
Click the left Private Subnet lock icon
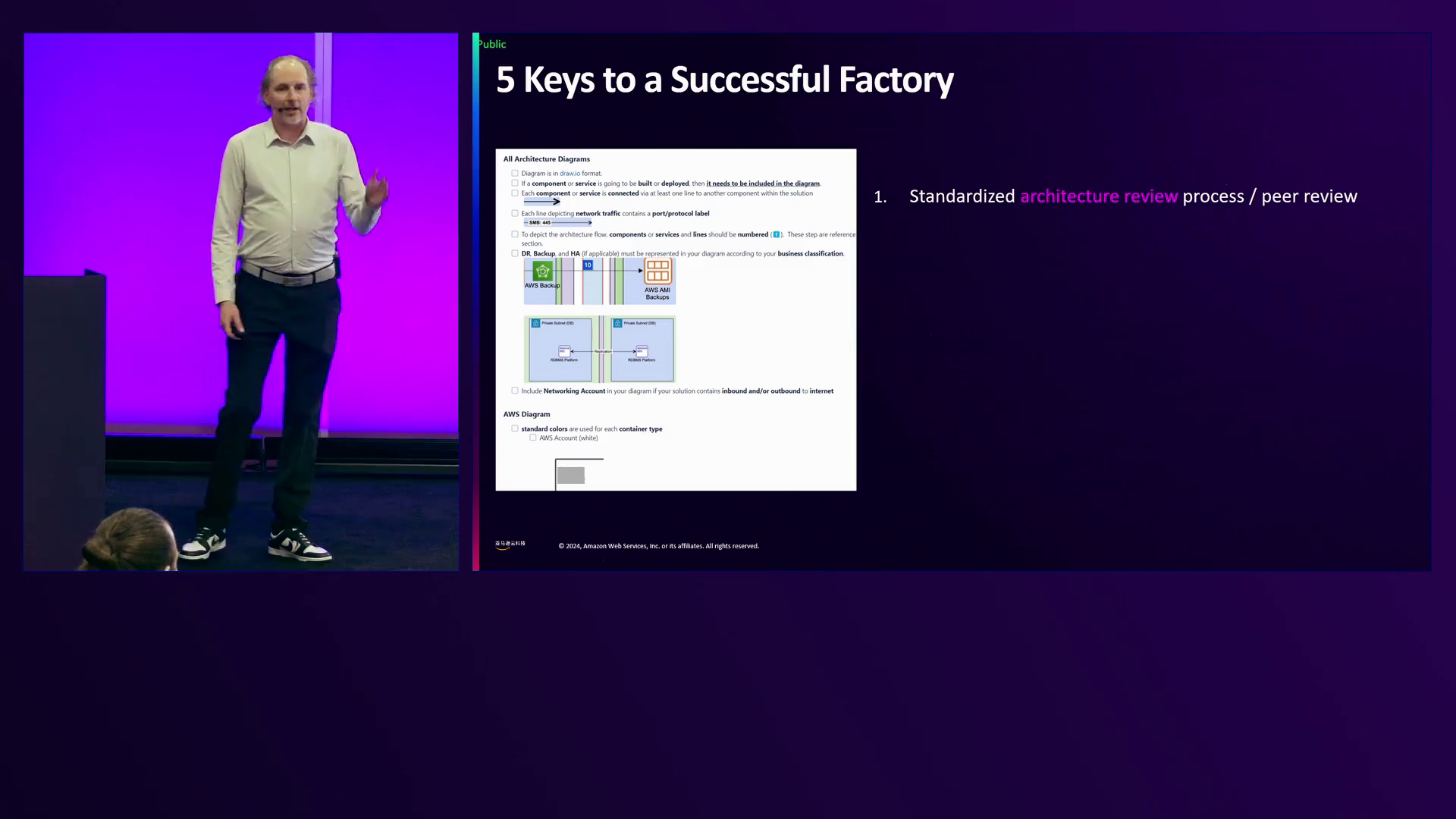coord(535,323)
